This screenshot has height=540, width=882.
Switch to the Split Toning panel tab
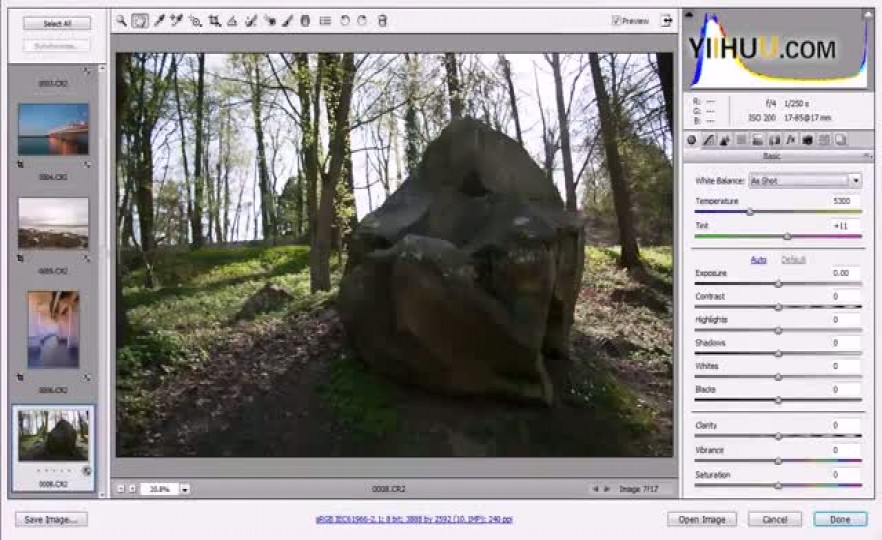758,140
